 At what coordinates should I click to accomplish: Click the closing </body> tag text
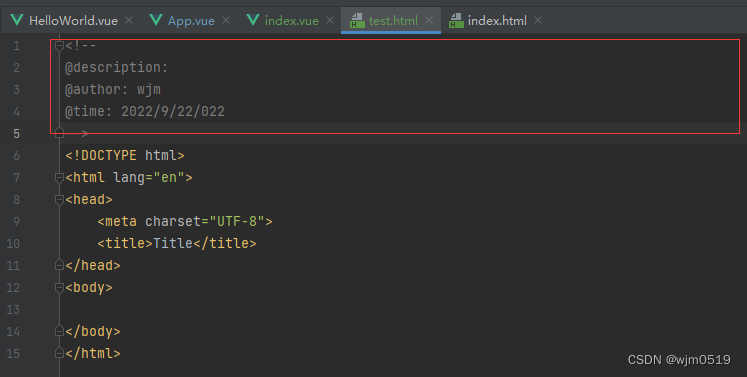pos(93,331)
